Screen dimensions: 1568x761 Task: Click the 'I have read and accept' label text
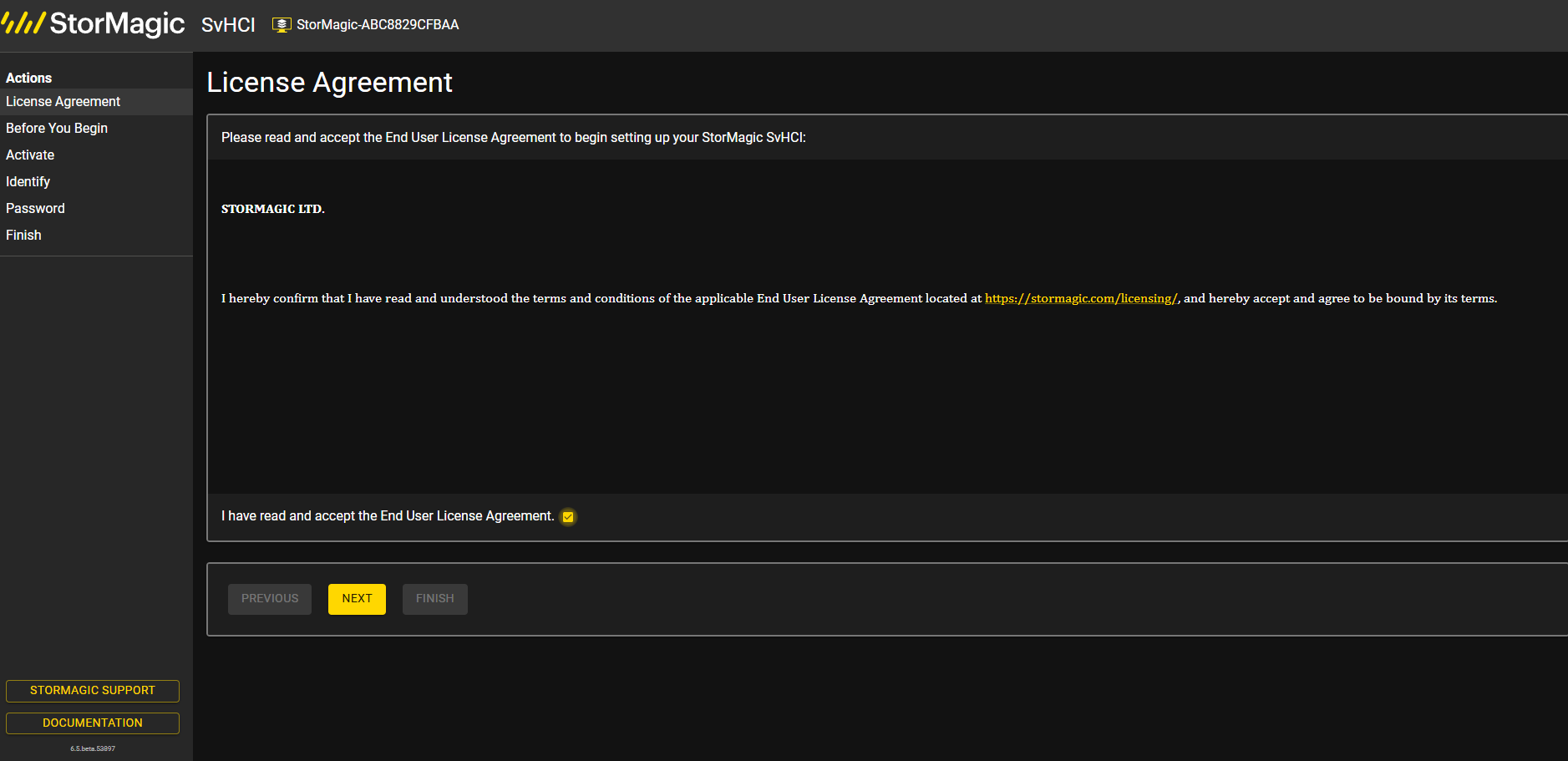(388, 516)
